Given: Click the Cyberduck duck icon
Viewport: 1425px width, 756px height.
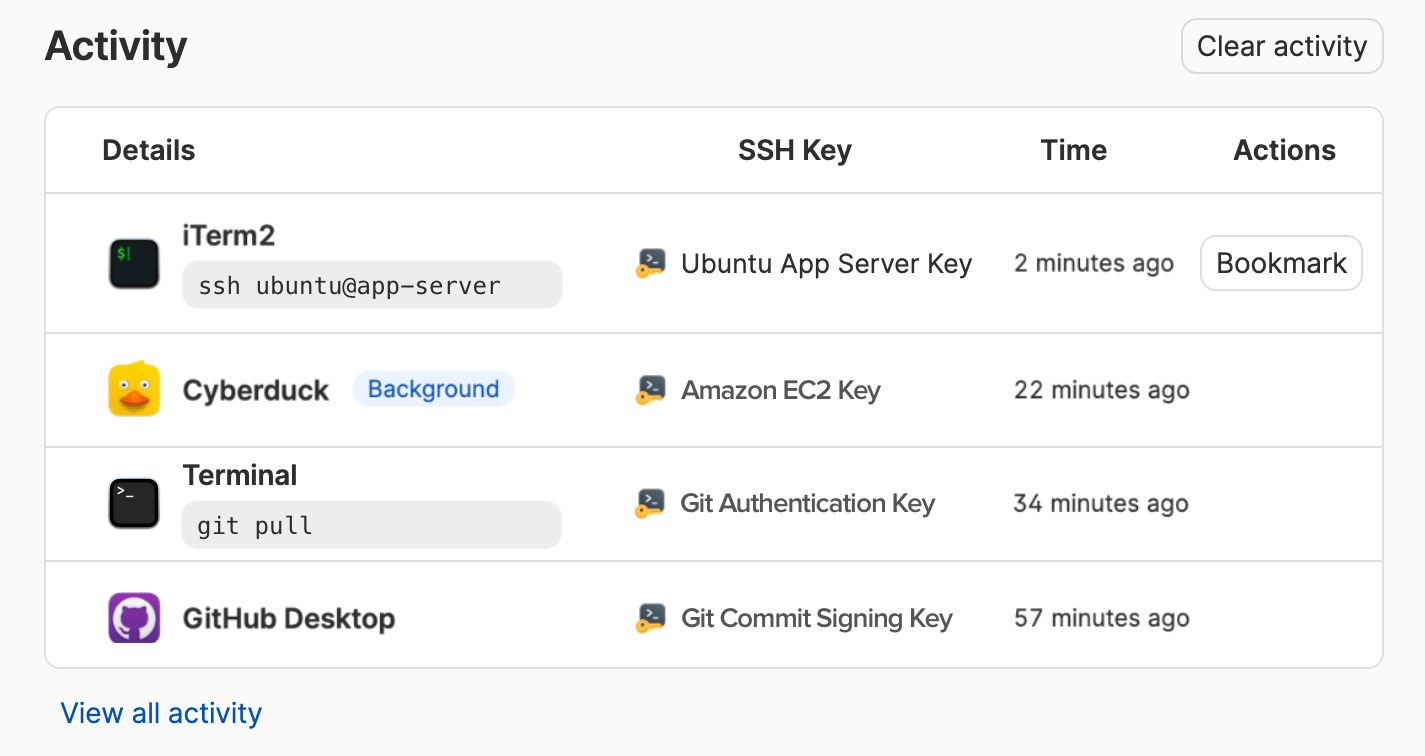Looking at the screenshot, I should [x=134, y=389].
